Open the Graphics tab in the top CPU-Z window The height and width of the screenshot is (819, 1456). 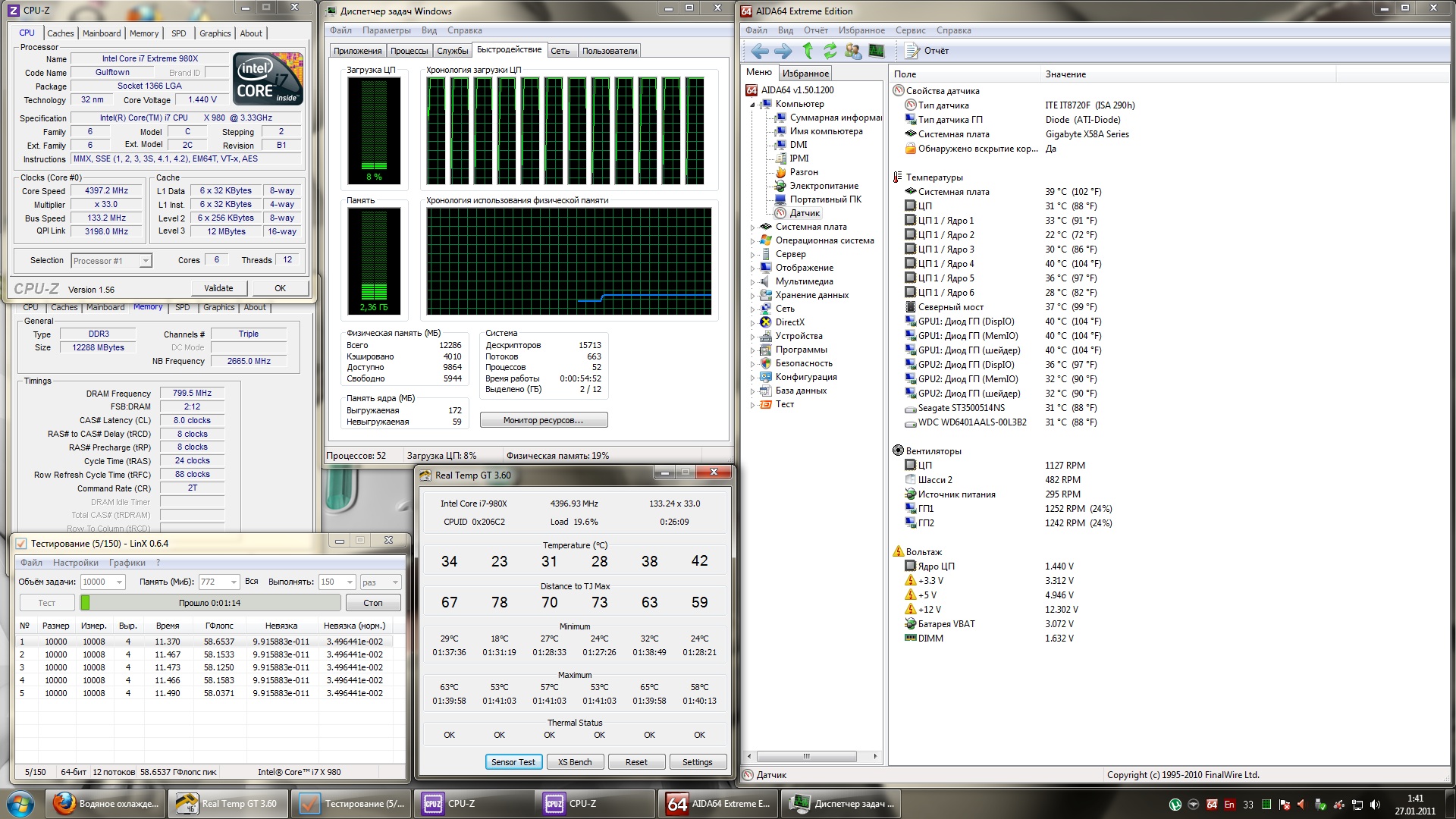(215, 33)
